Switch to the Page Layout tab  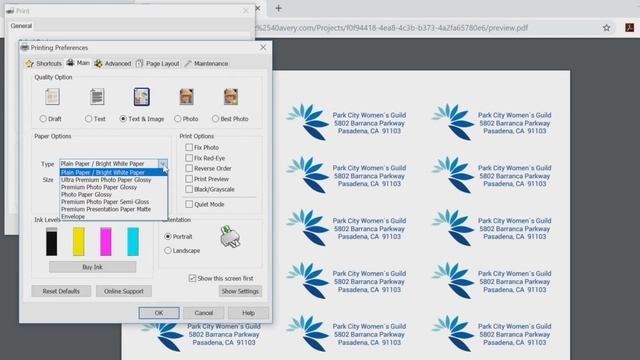pyautogui.click(x=157, y=63)
